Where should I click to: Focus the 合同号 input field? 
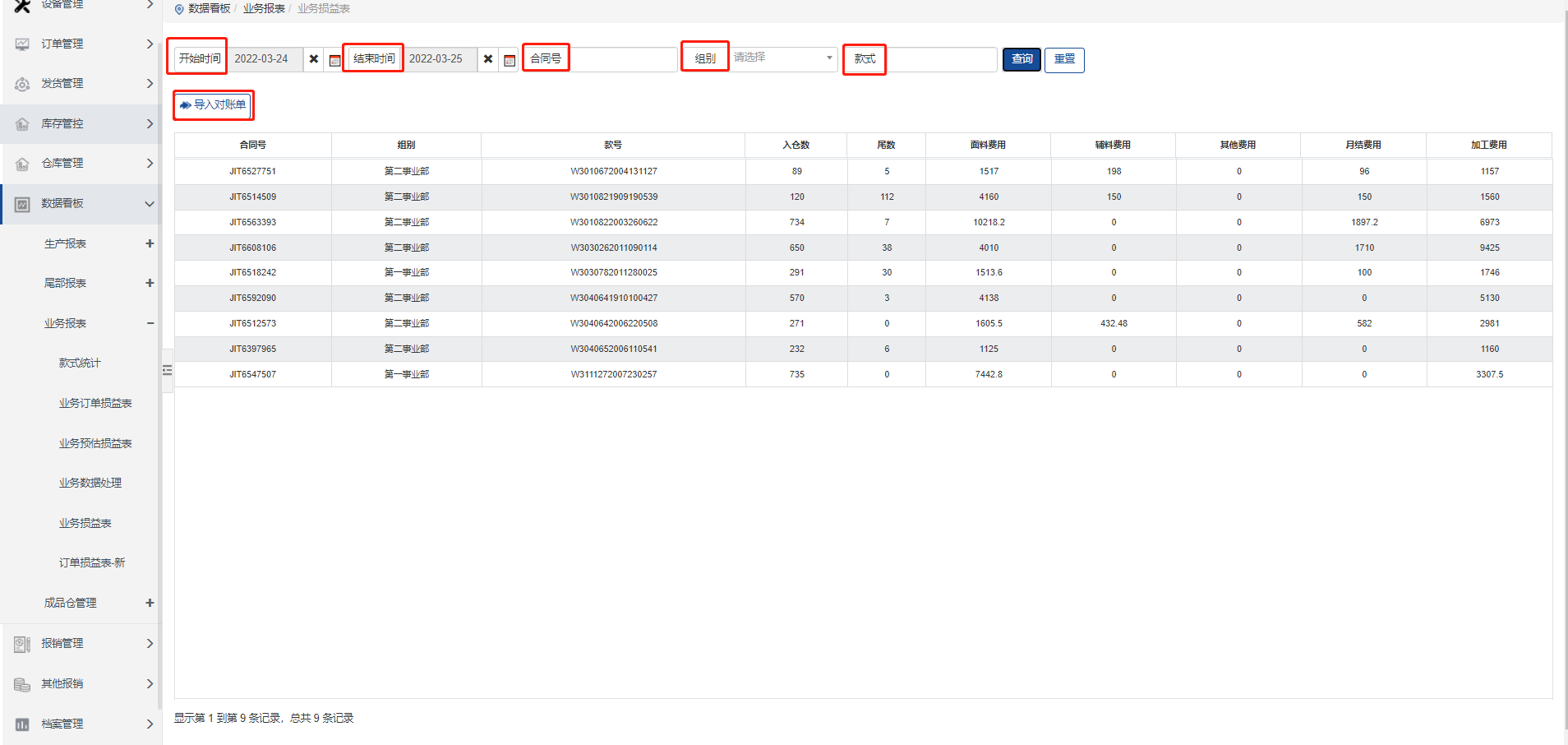pyautogui.click(x=623, y=59)
